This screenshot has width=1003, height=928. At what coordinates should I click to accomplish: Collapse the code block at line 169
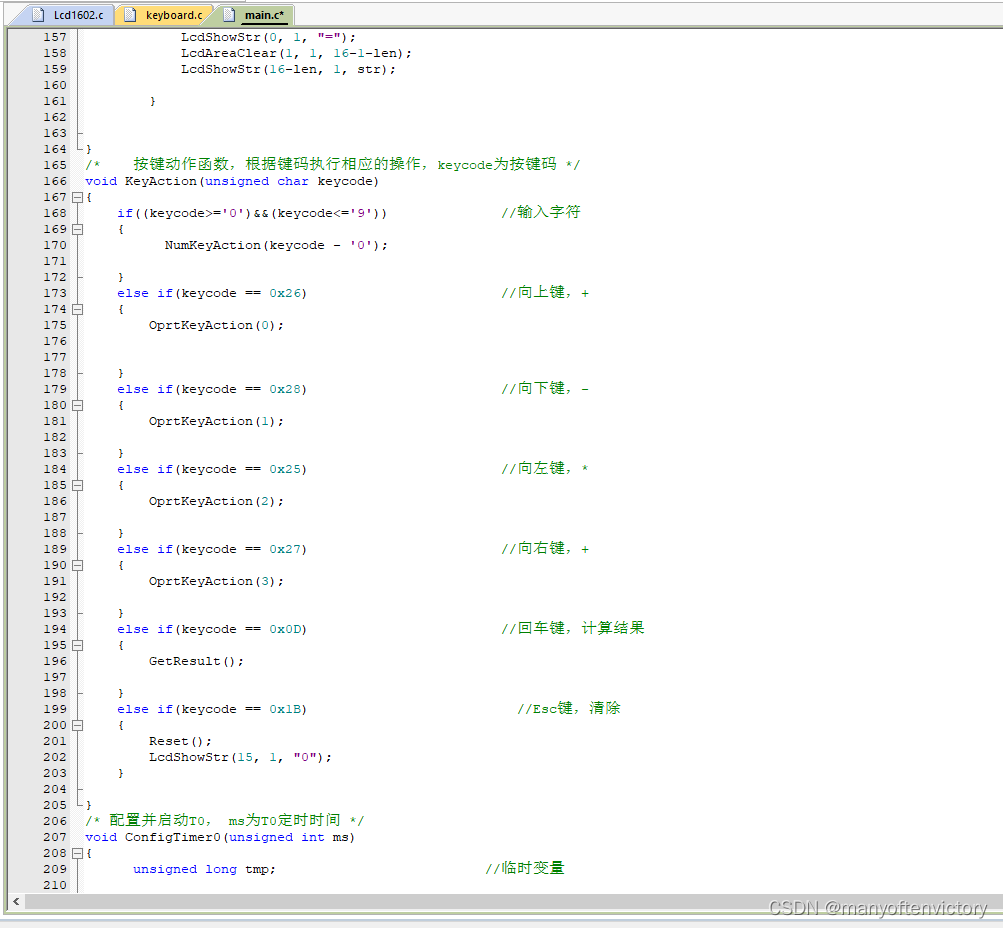[77, 230]
